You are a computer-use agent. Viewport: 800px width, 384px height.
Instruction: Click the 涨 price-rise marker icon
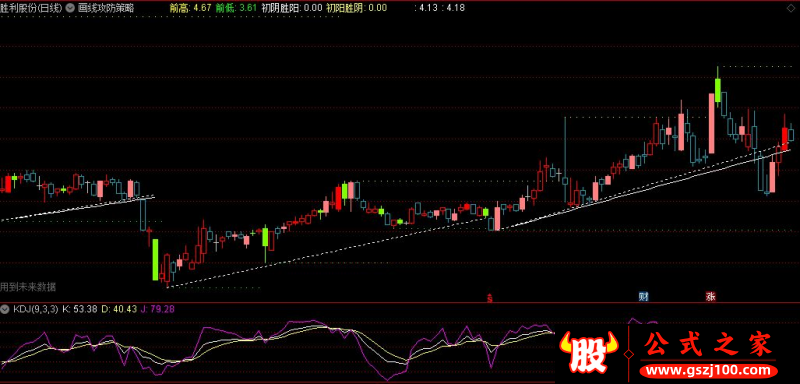pos(710,296)
